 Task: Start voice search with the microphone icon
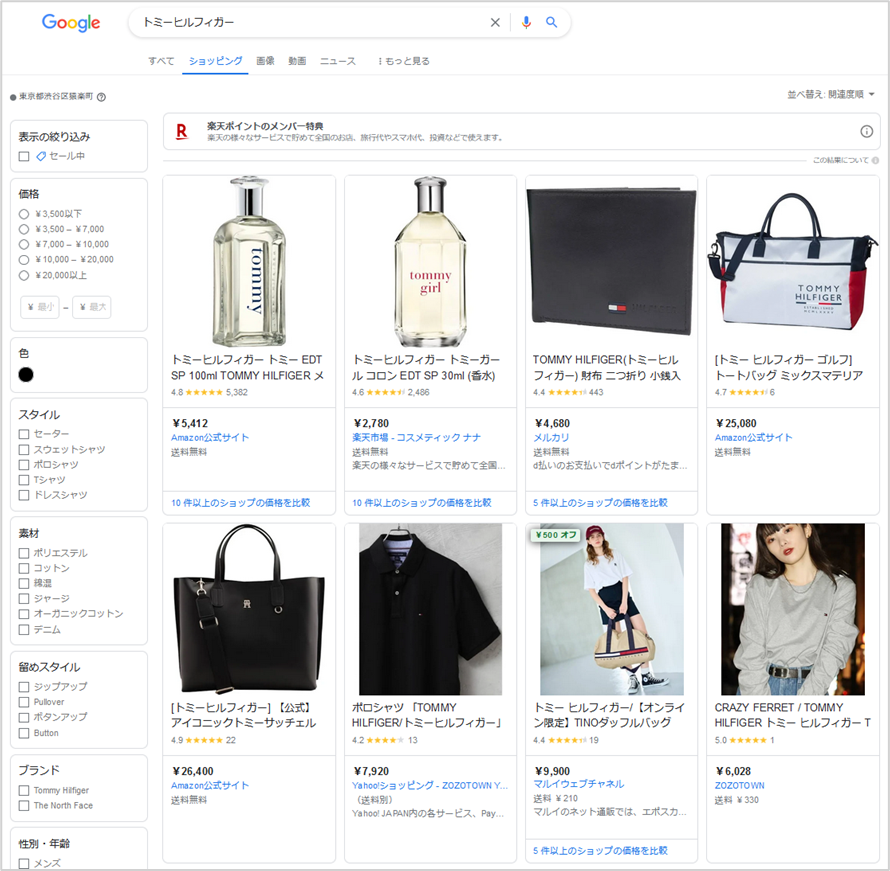click(526, 22)
